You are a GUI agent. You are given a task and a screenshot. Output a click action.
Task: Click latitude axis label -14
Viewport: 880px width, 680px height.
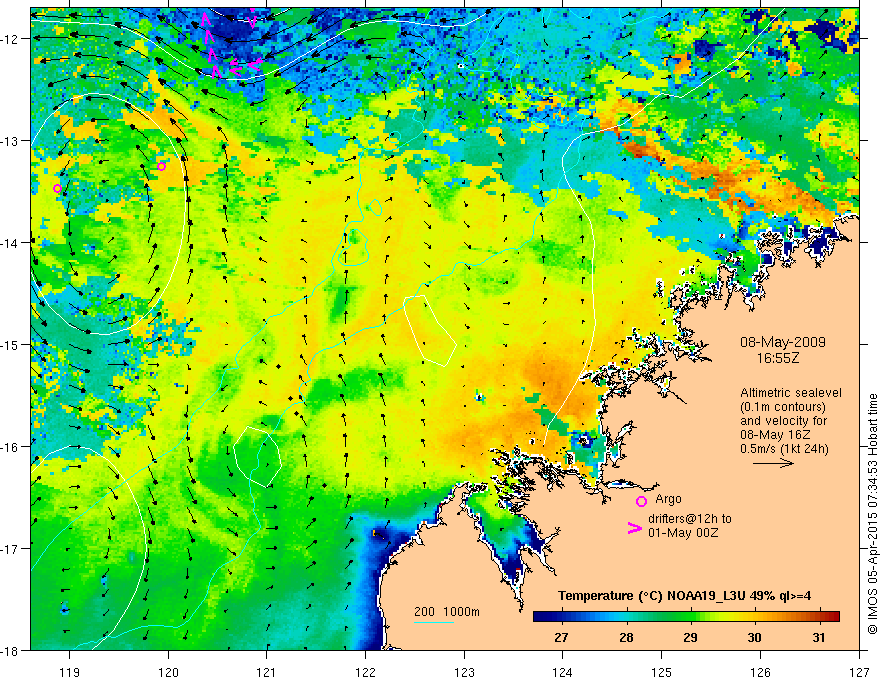click(x=11, y=242)
